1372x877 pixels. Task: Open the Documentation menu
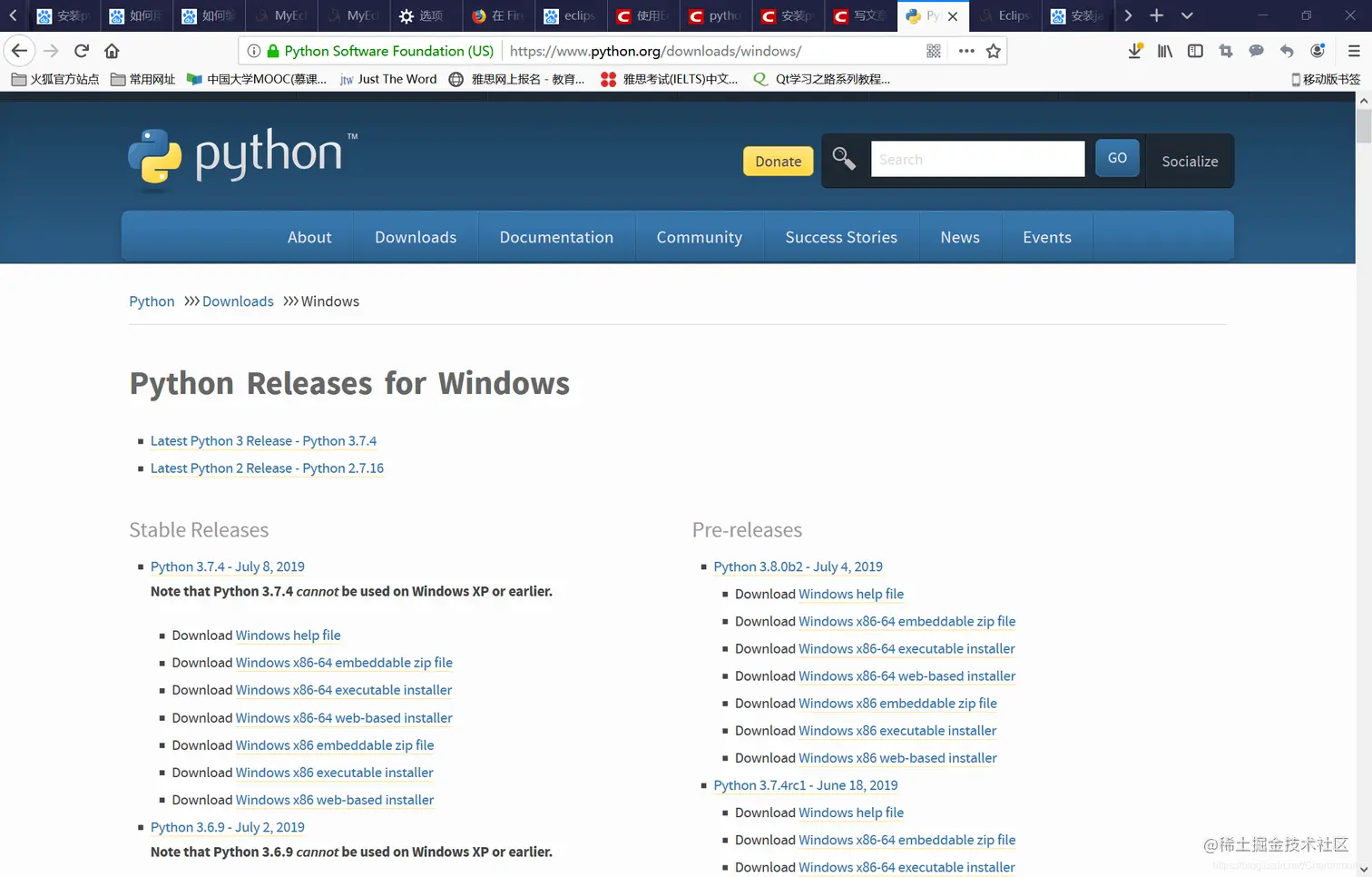point(556,237)
